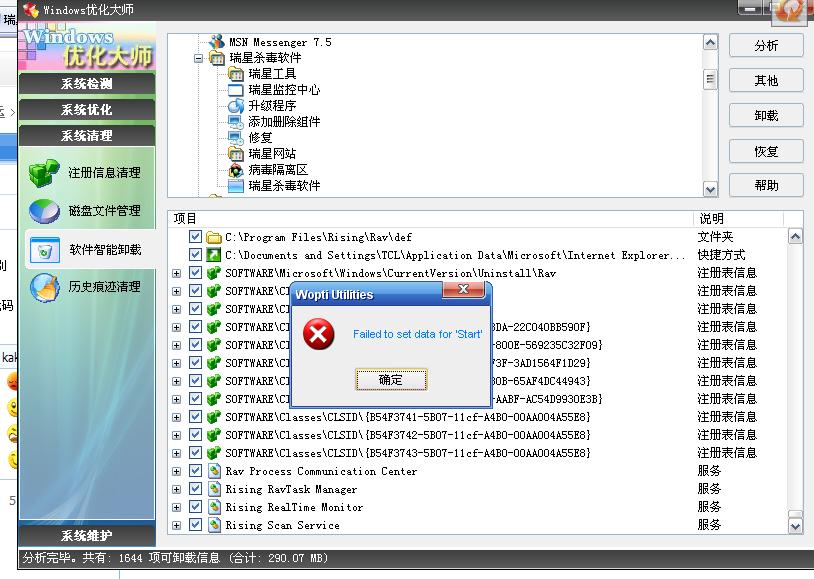Viewport: 814px width, 579px height.
Task: Uncheck Rav Process Communication Center
Action: (x=195, y=471)
